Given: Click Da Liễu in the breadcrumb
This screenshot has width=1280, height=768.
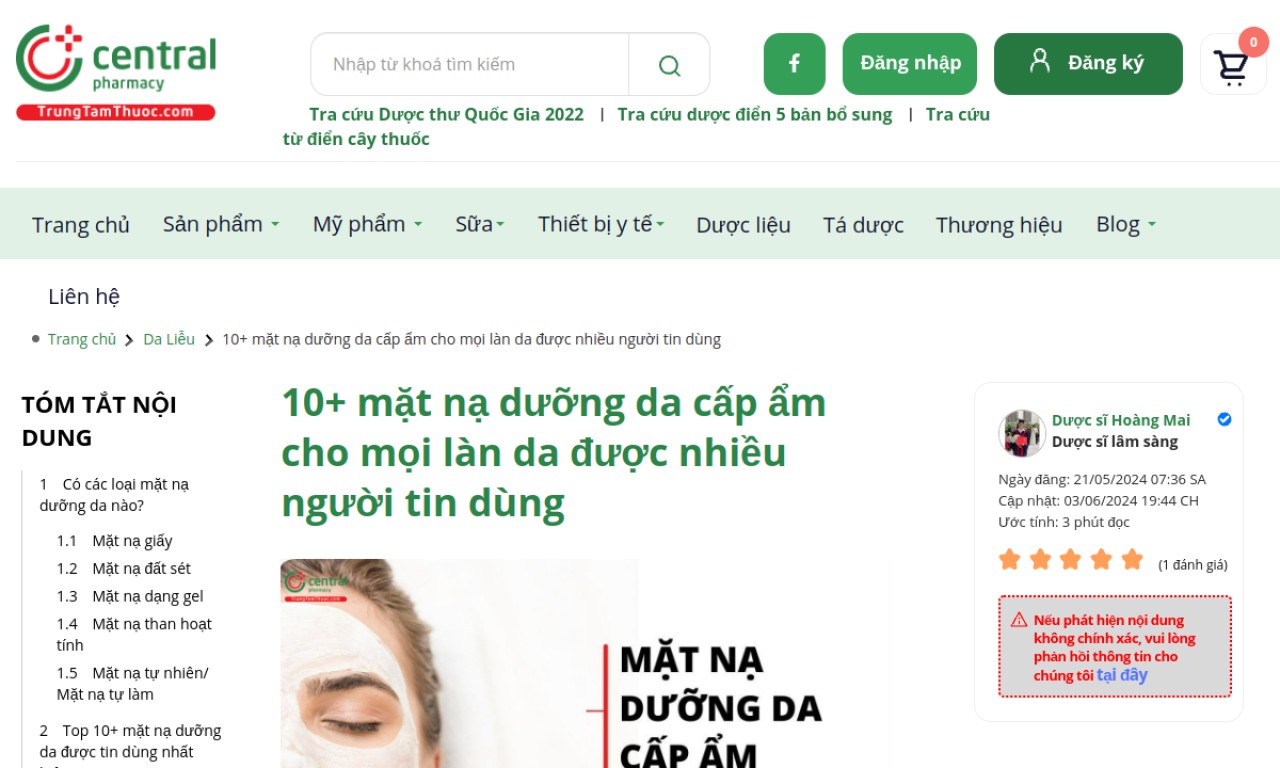Looking at the screenshot, I should 169,339.
